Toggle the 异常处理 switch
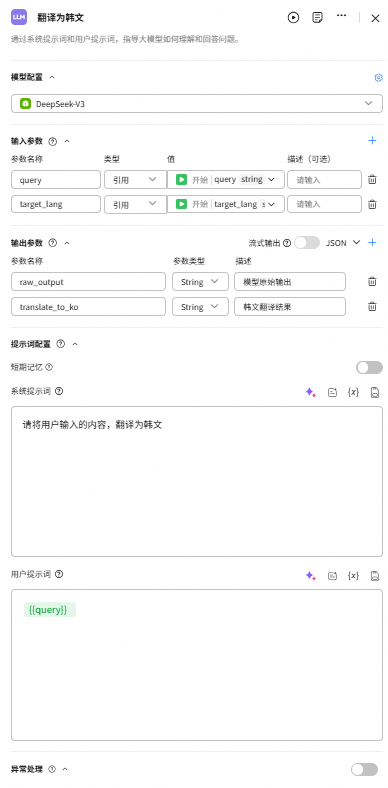This screenshot has height=788, width=388. 364,769
